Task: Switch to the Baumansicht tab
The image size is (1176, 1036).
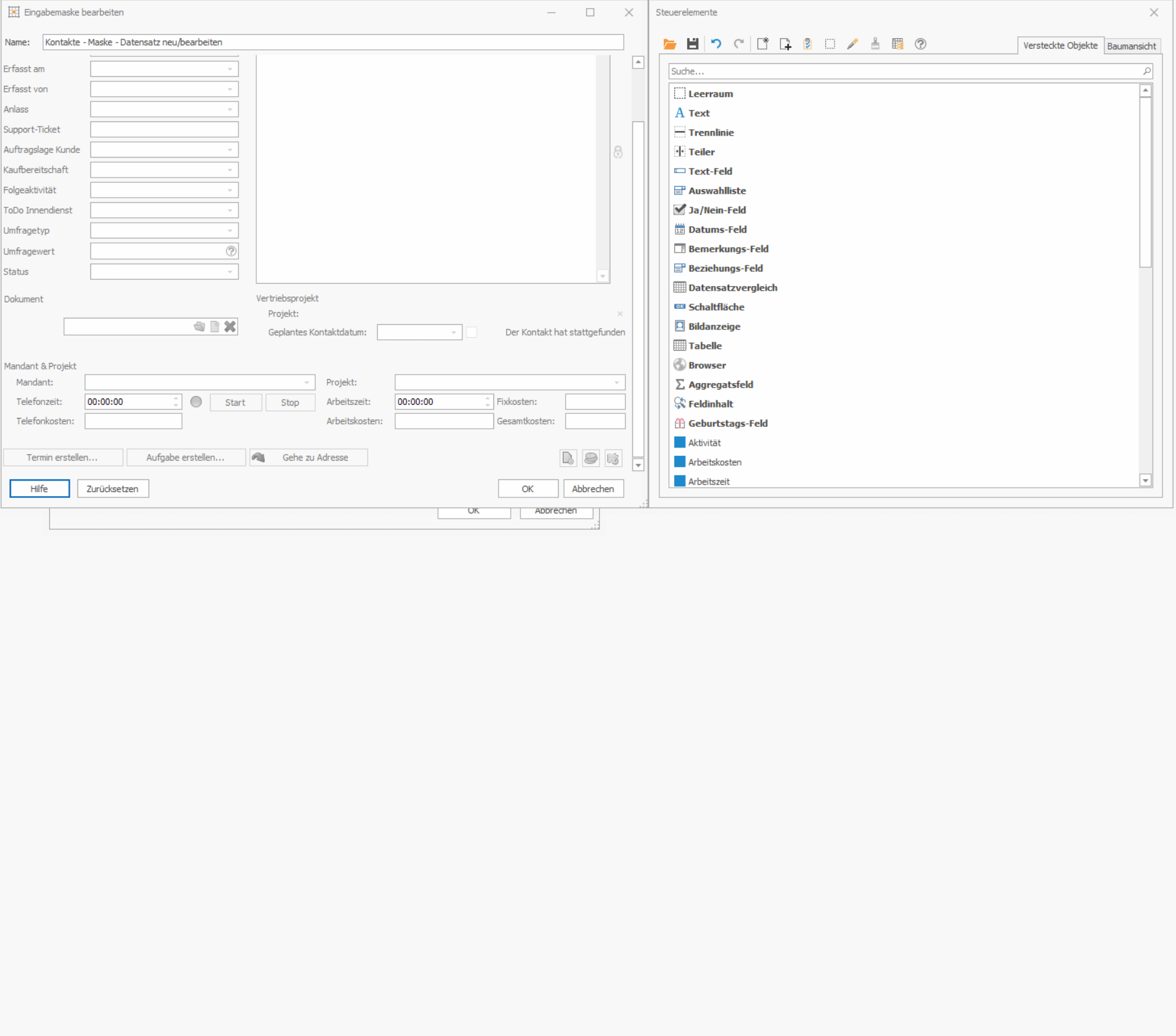Action: click(1131, 46)
